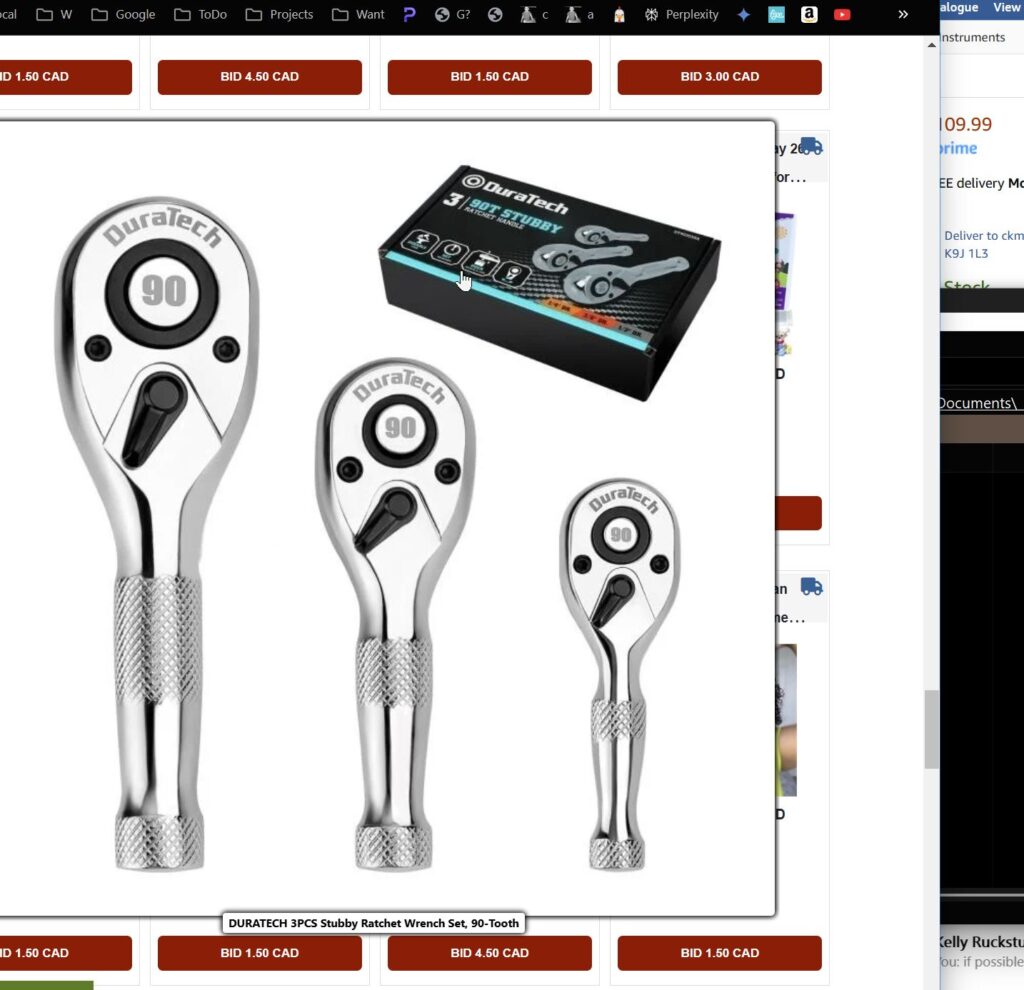Viewport: 1024px width, 990px height.
Task: Open the View menu in right window
Action: point(1006,8)
